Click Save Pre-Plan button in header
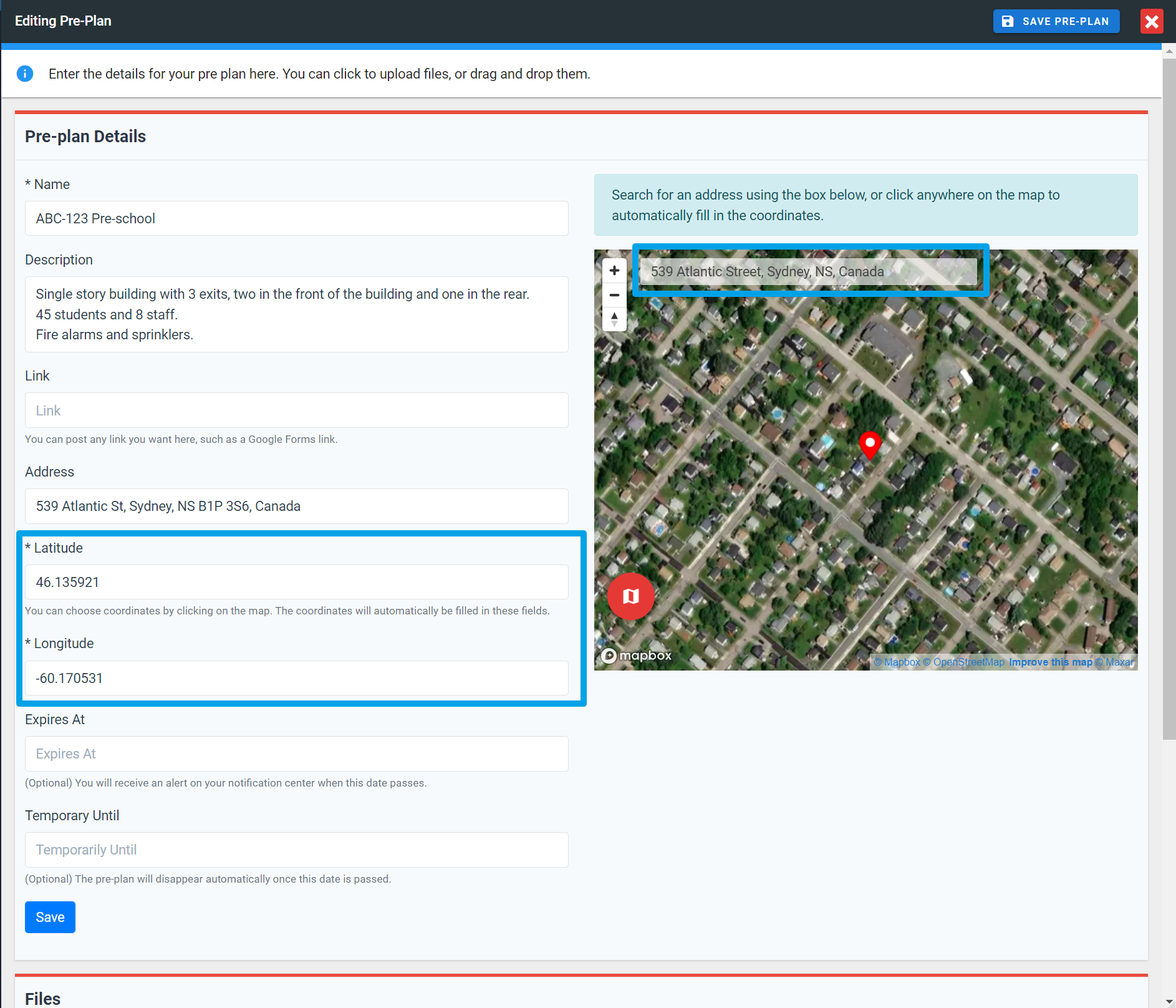1176x1008 pixels. (1056, 21)
